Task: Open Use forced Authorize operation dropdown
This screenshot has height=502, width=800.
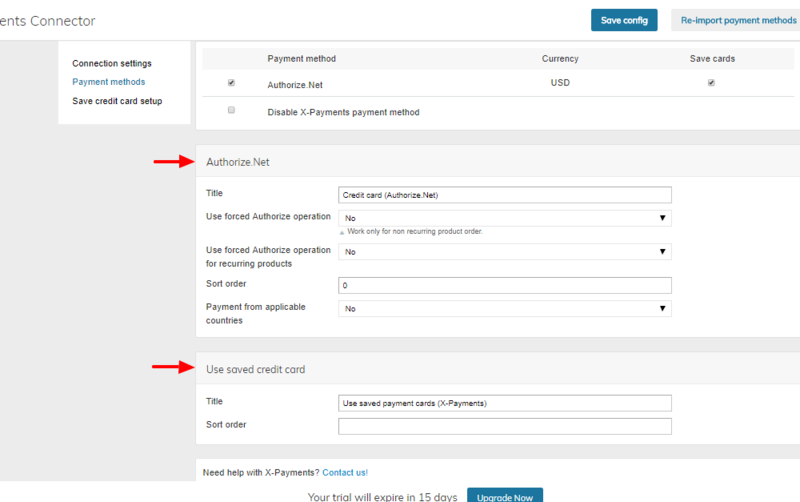Action: tap(505, 218)
